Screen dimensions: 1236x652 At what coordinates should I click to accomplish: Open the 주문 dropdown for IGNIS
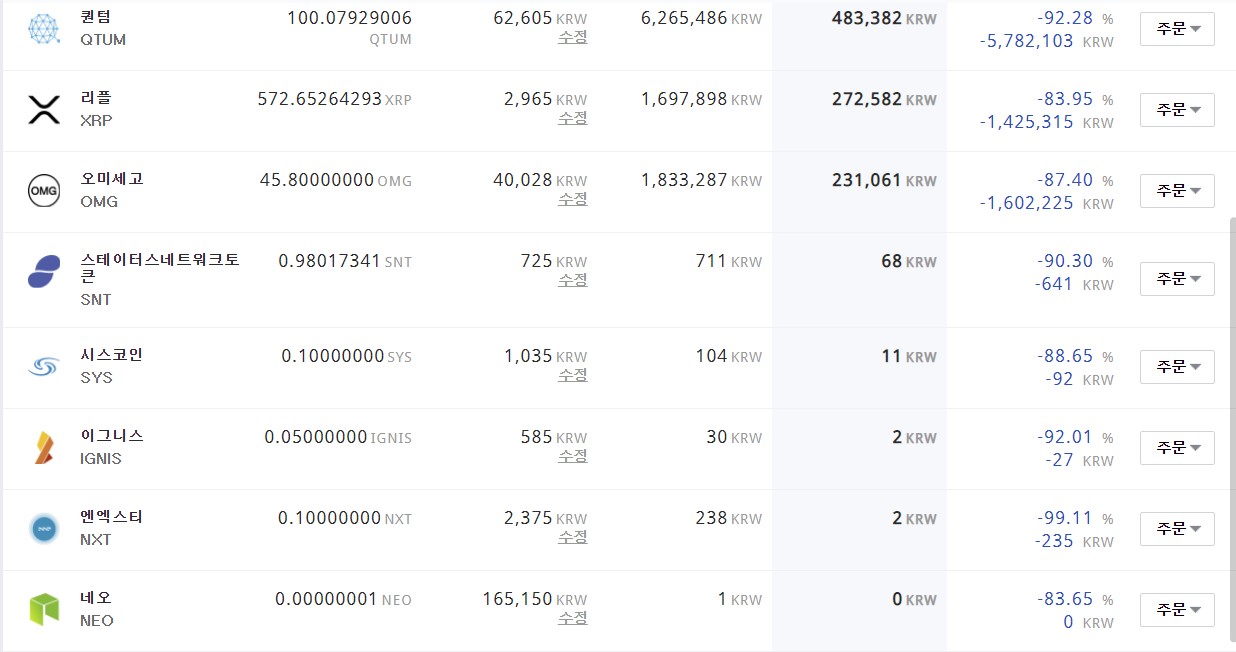pos(1177,448)
